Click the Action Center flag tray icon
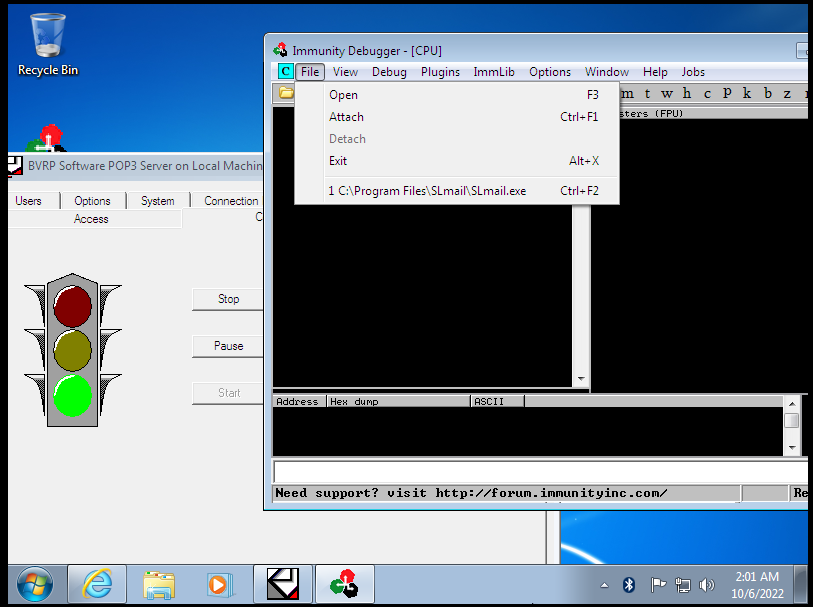Image resolution: width=813 pixels, height=607 pixels. 658,585
